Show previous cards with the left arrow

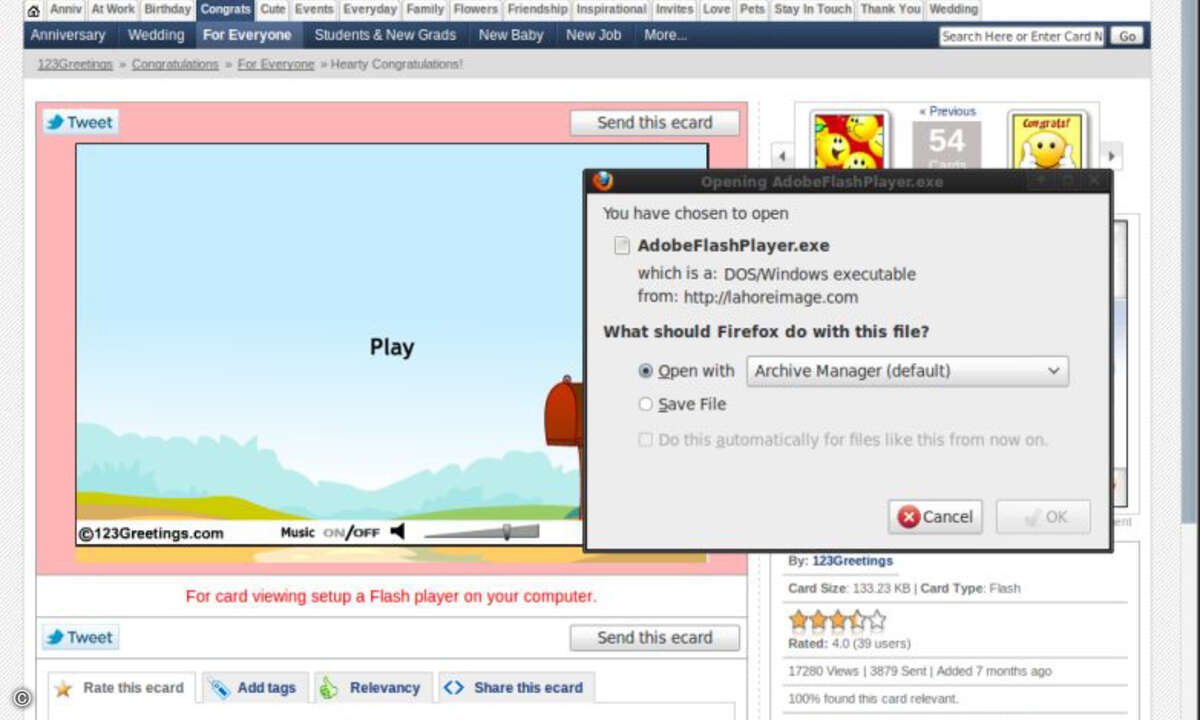(x=783, y=155)
